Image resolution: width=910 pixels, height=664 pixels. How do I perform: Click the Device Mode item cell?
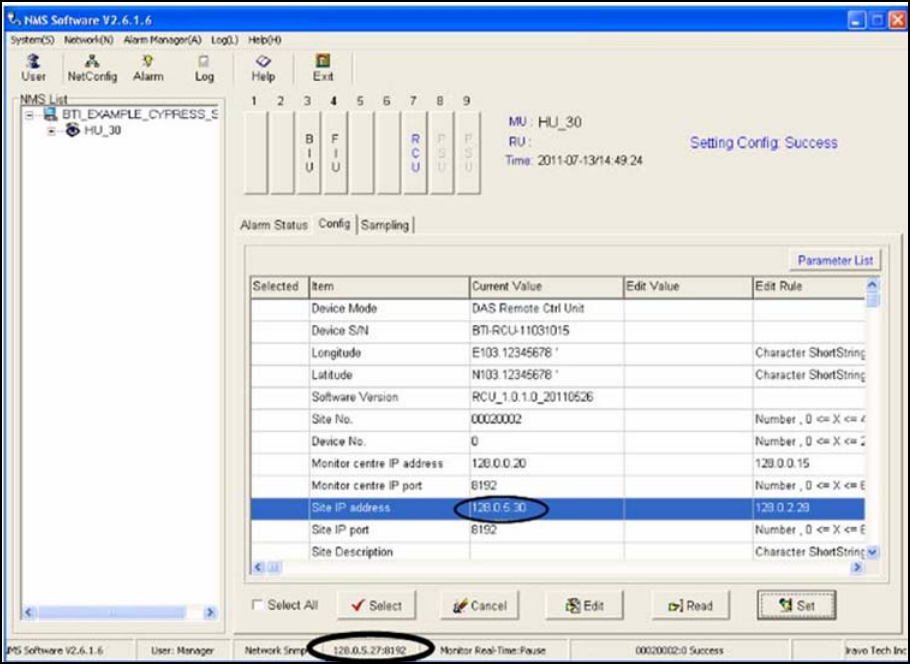(389, 309)
